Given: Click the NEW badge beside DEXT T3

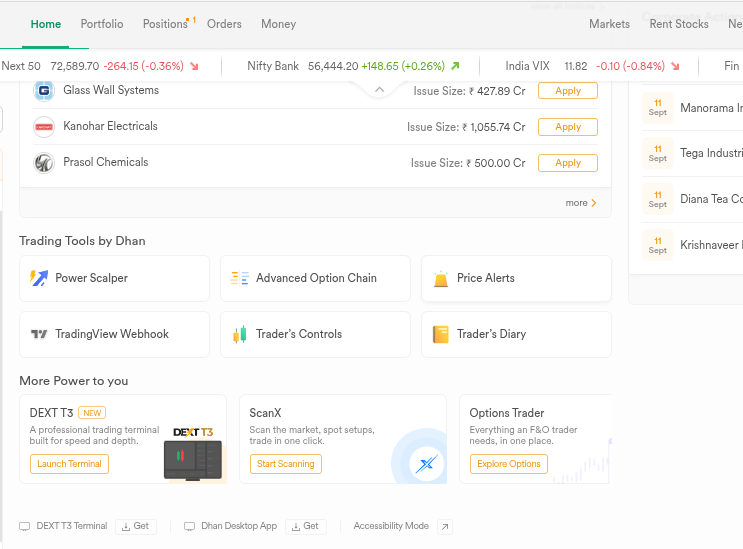Looking at the screenshot, I should pos(92,413).
